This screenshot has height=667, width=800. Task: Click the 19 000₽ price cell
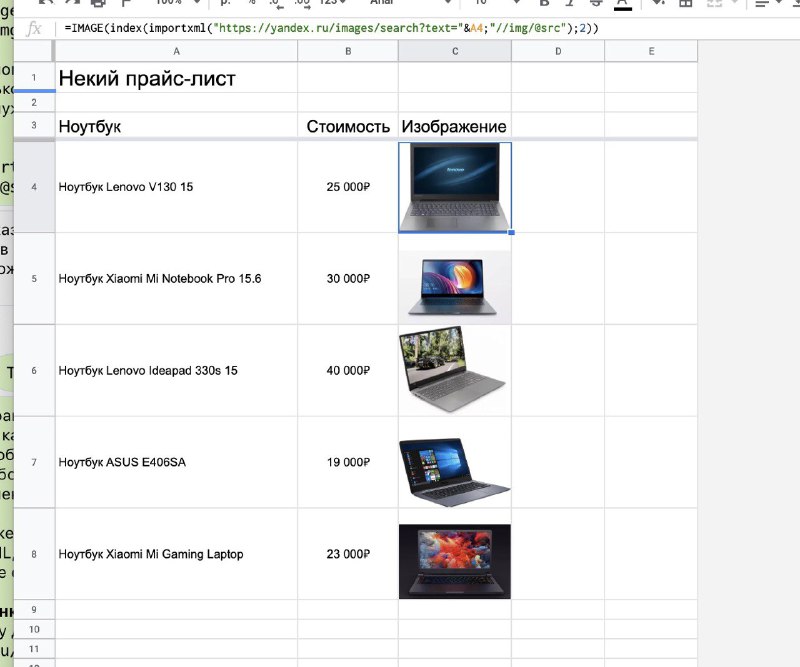click(348, 462)
